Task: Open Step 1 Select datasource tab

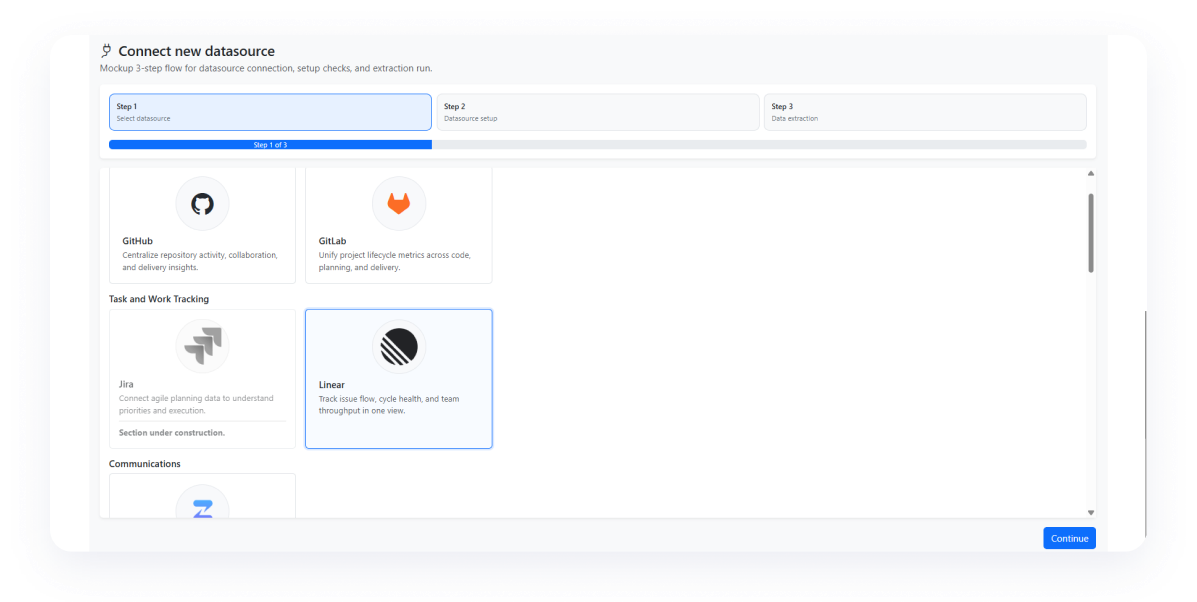Action: (x=270, y=112)
